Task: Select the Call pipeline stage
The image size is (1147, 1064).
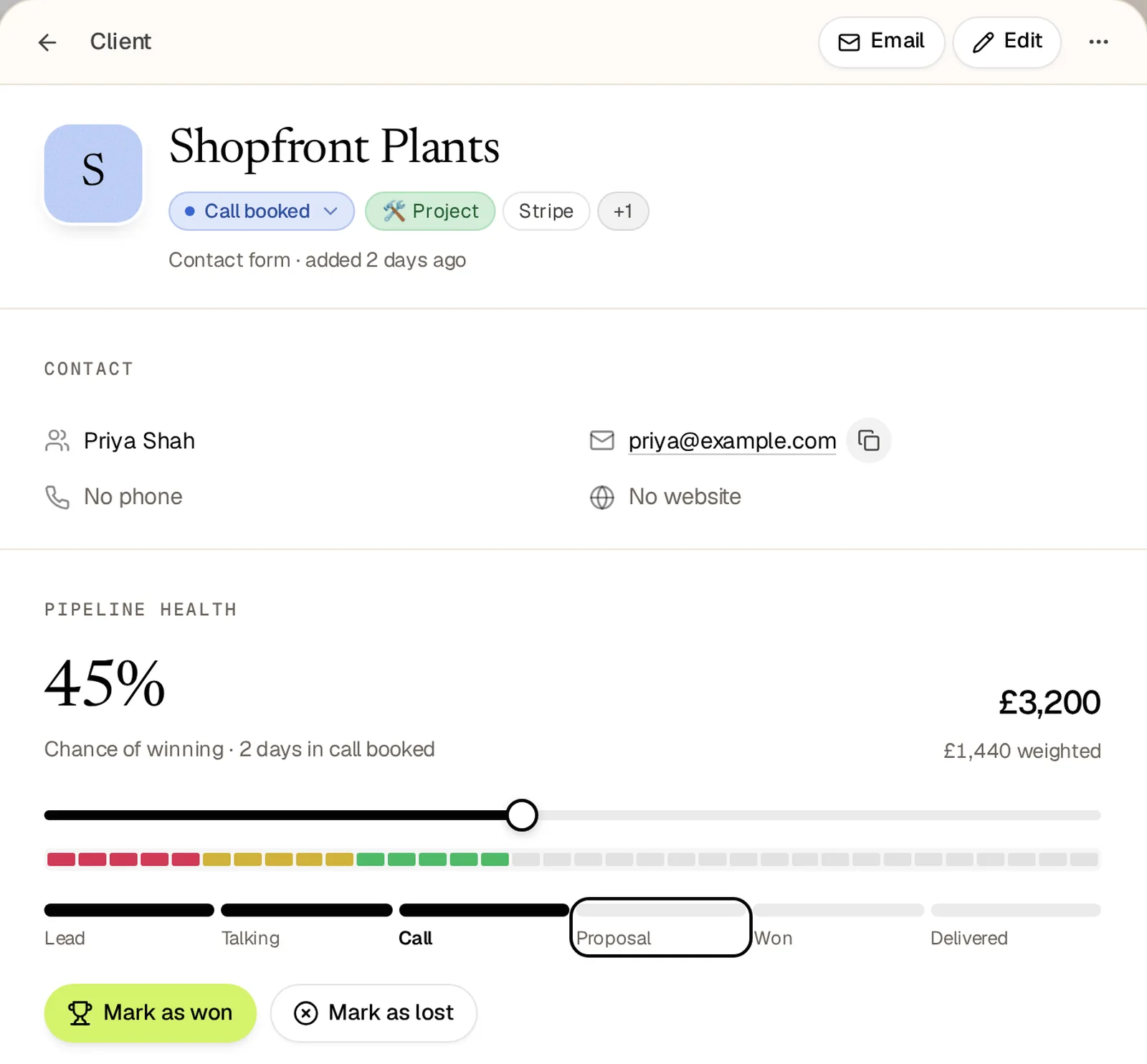Action: tap(484, 926)
